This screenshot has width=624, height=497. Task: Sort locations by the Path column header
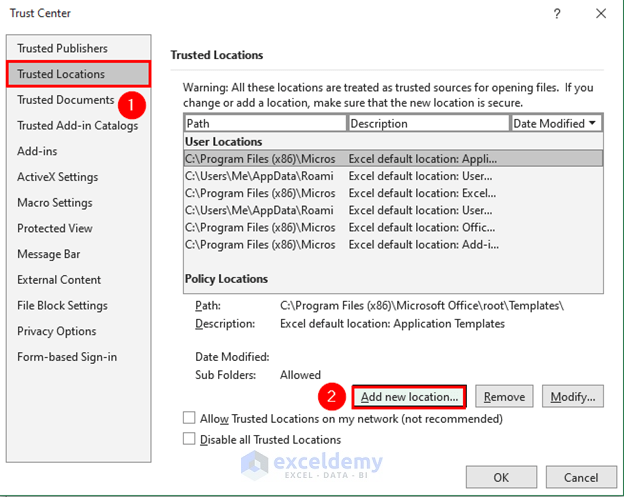(x=265, y=123)
